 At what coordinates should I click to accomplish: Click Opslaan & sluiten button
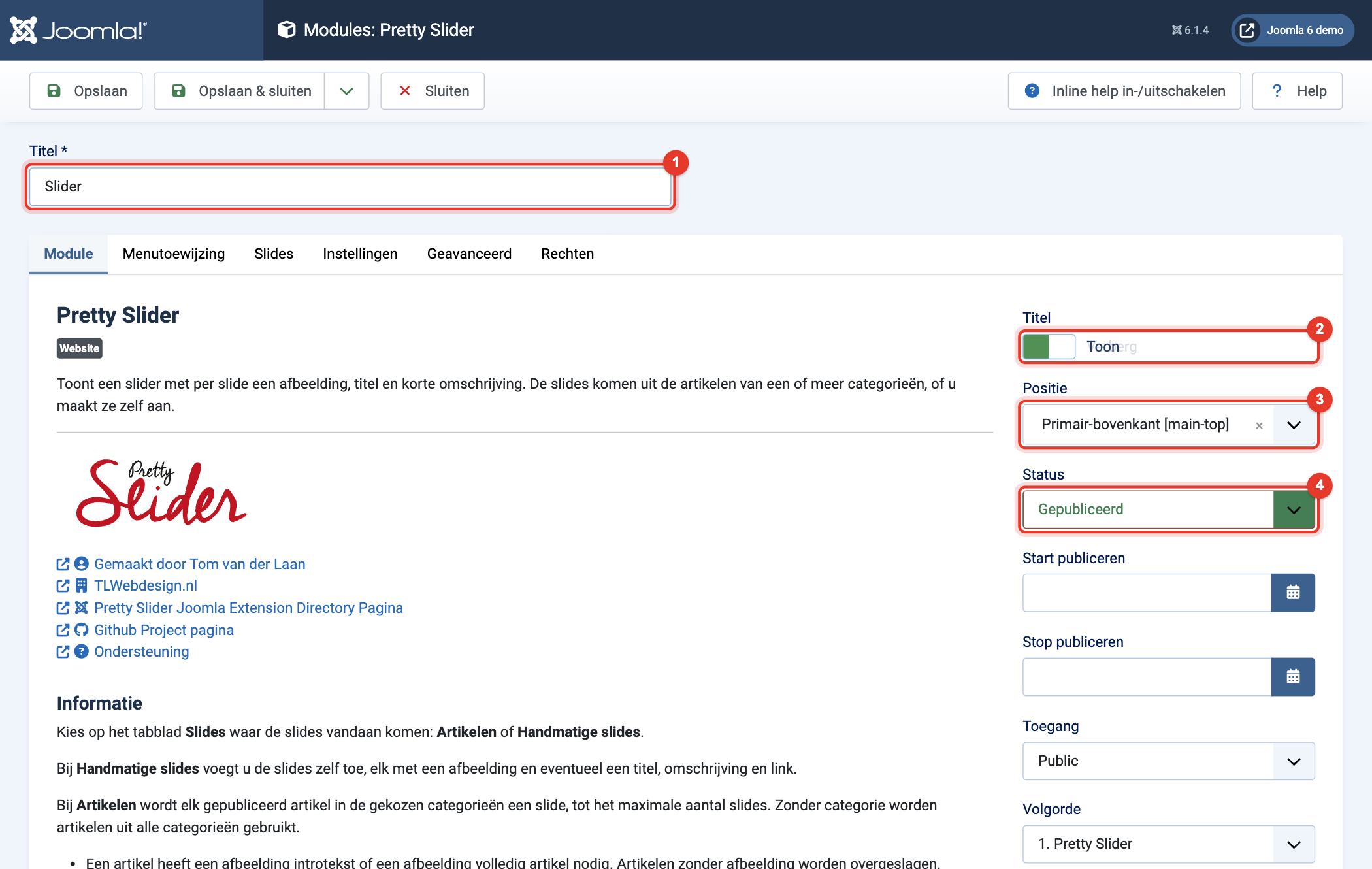240,91
